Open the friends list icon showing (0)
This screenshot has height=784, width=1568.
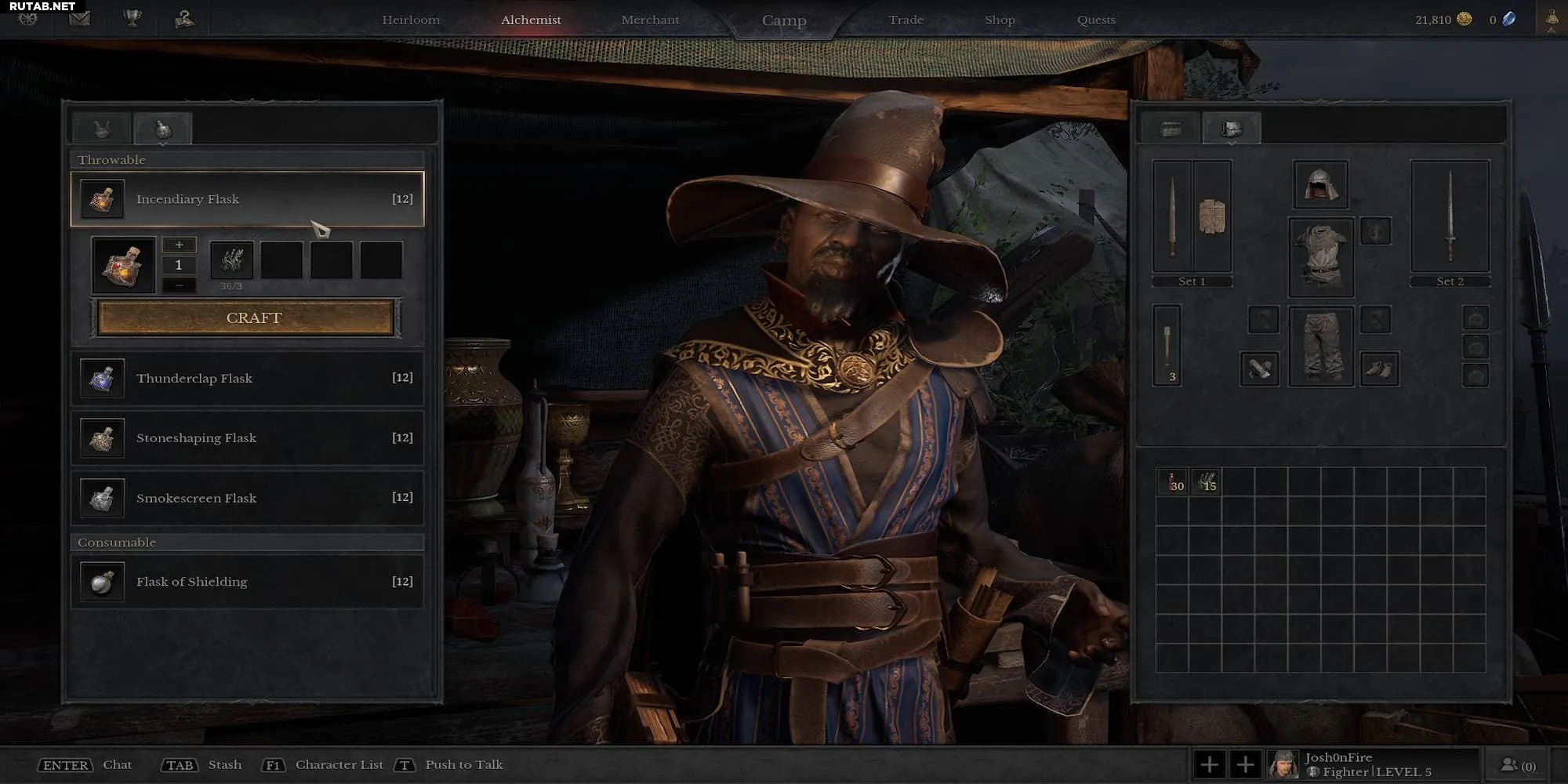tap(1518, 765)
